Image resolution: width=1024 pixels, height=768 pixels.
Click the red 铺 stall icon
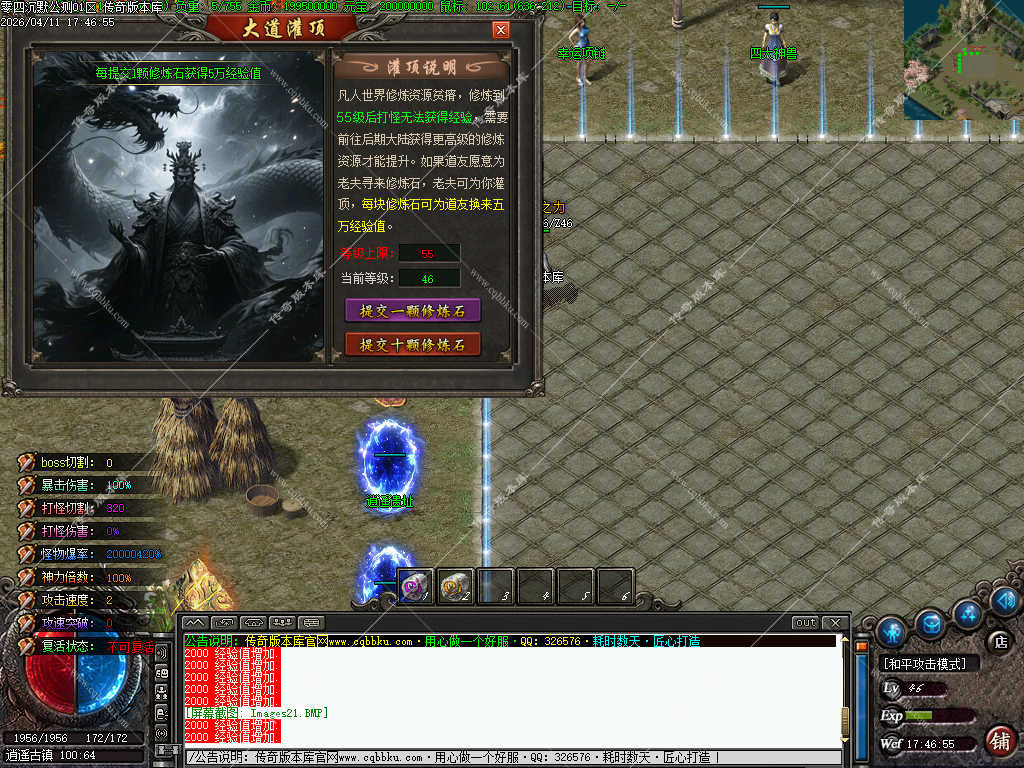coord(998,741)
